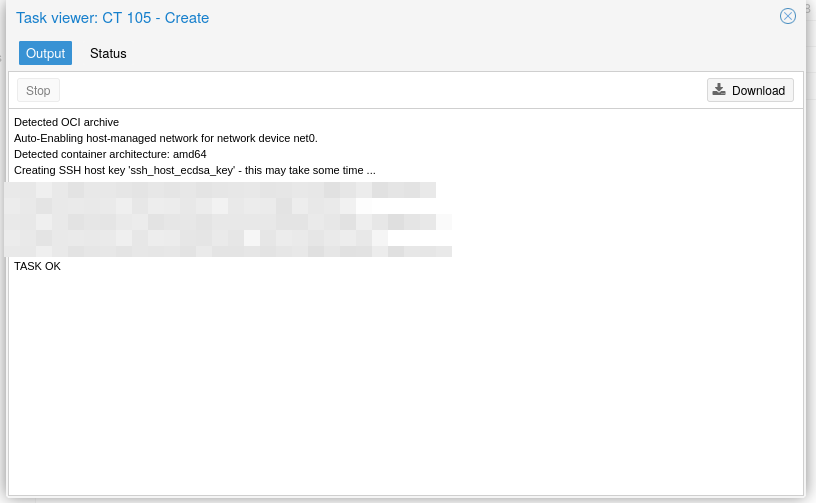The height and width of the screenshot is (503, 816).
Task: Switch to the Status tab
Action: click(108, 53)
